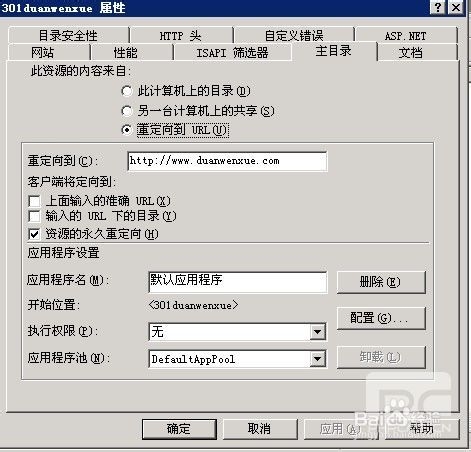Close the 301duanwenxue properties dialog
This screenshot has width=471, height=452.
pos(455,7)
